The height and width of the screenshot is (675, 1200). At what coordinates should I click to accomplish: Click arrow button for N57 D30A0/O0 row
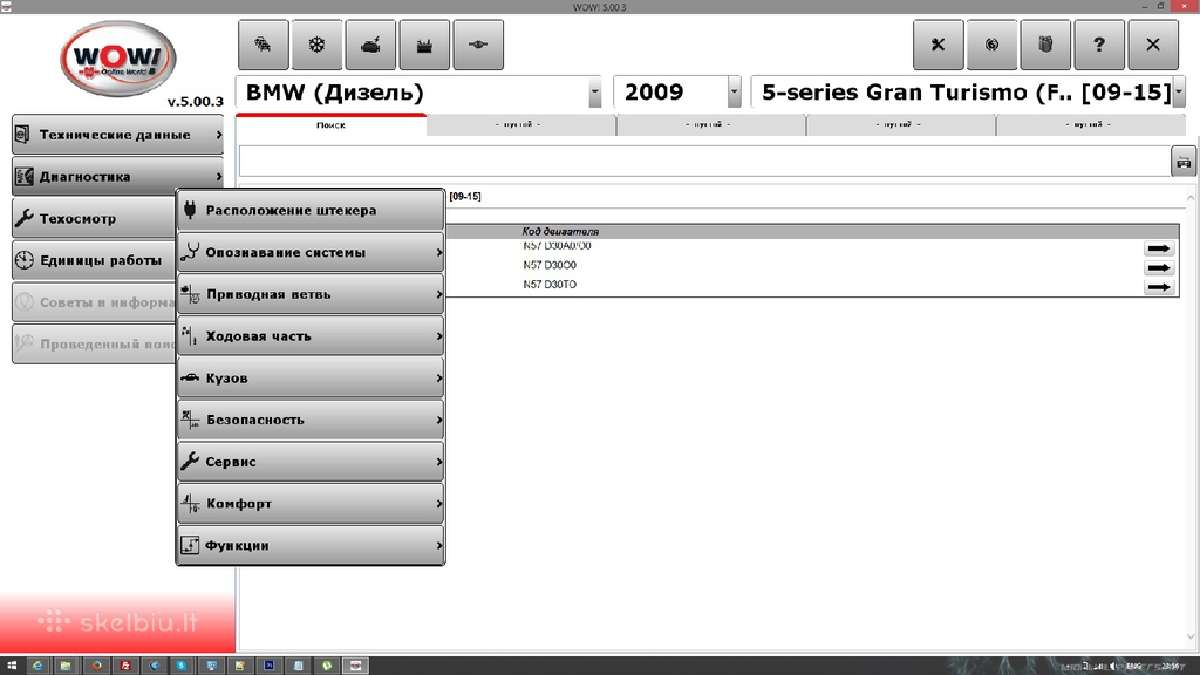coord(1159,249)
